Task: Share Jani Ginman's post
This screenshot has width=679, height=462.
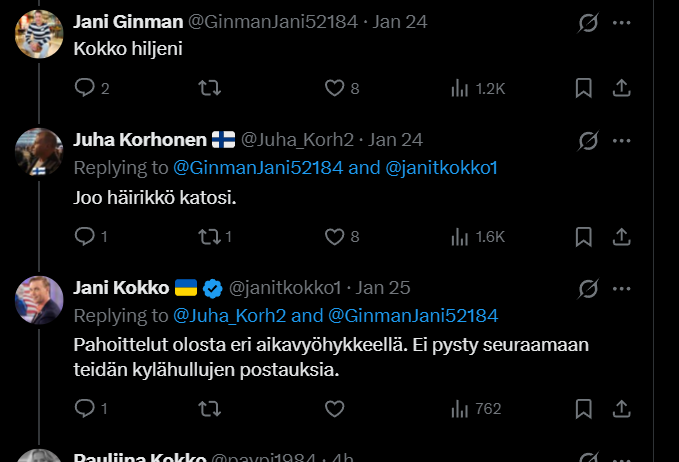Action: [x=621, y=89]
